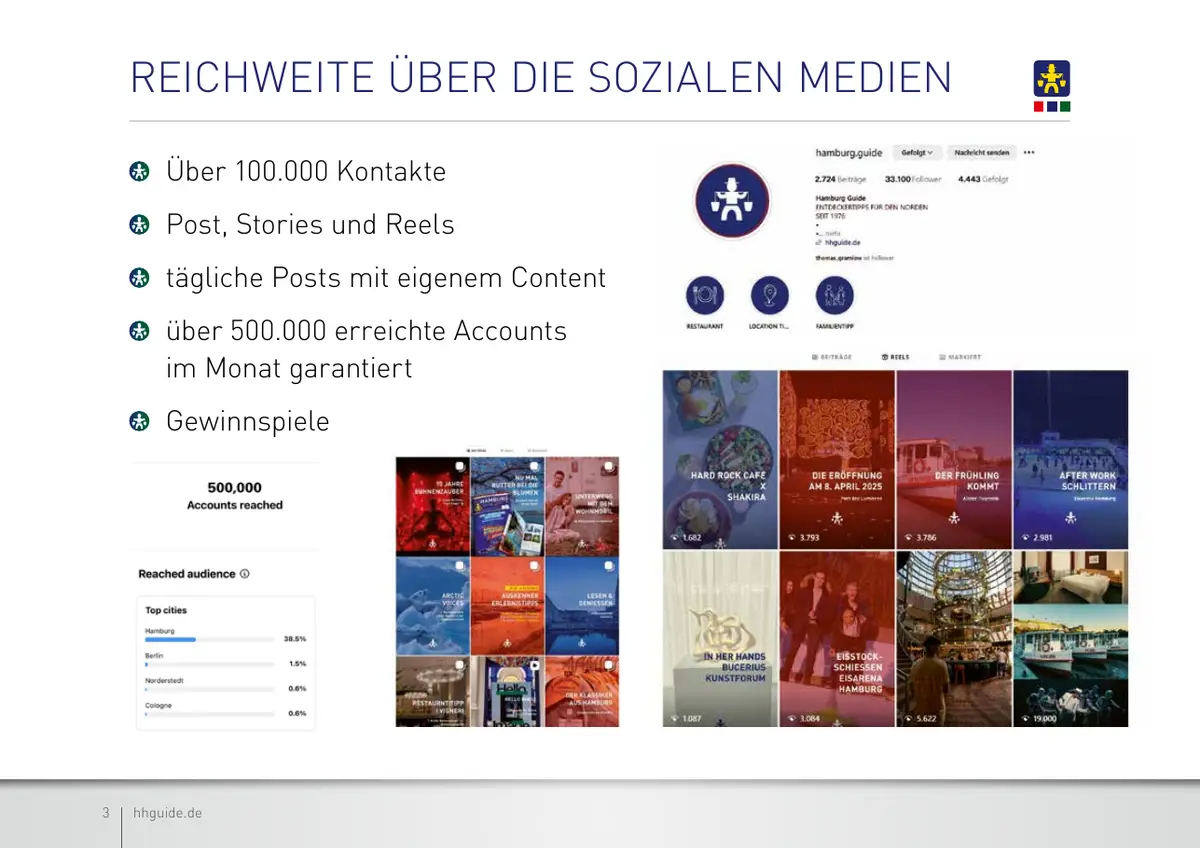Open the After Work Schlittern reel
Viewport: 1200px width, 848px height.
click(x=1071, y=460)
